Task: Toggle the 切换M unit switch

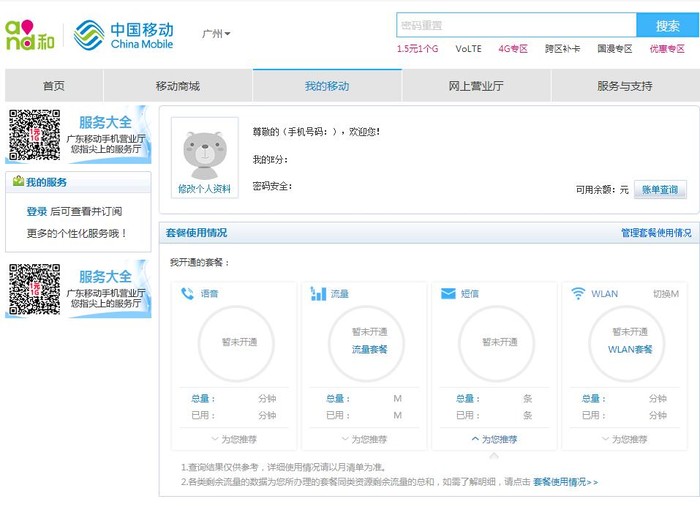Action: pos(666,294)
